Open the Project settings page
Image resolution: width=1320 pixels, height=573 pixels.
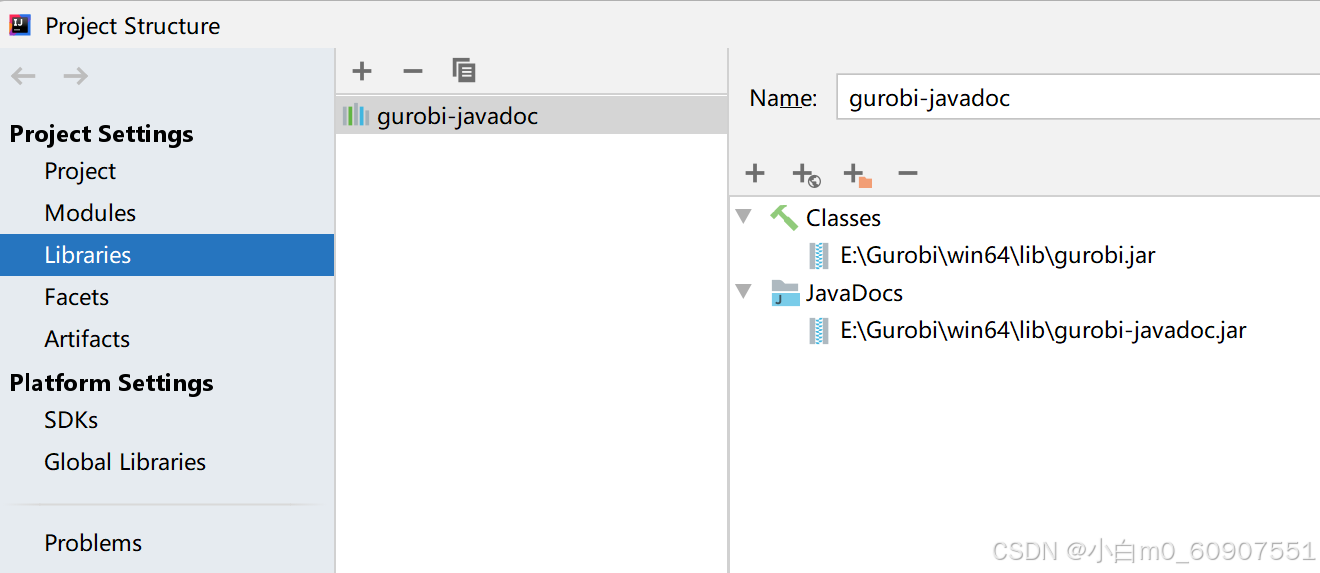[80, 171]
